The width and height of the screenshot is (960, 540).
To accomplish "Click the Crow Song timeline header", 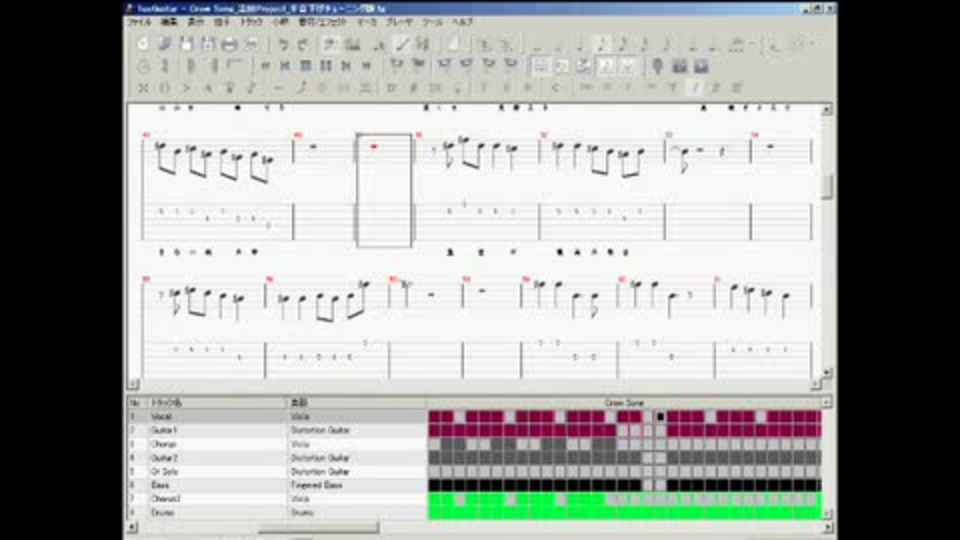I will pyautogui.click(x=624, y=403).
